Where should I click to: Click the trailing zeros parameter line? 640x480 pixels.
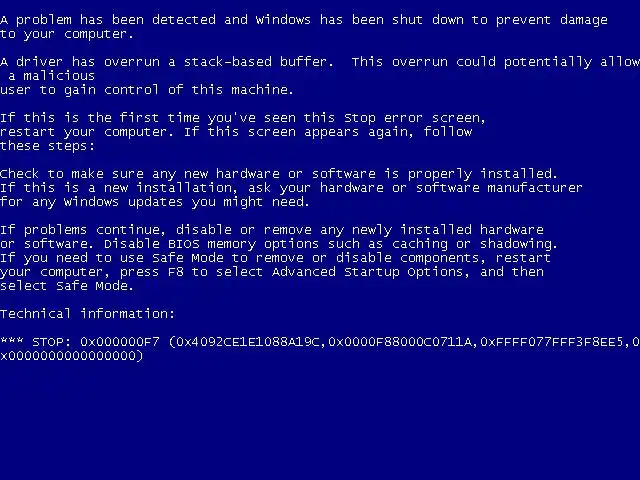(71, 356)
